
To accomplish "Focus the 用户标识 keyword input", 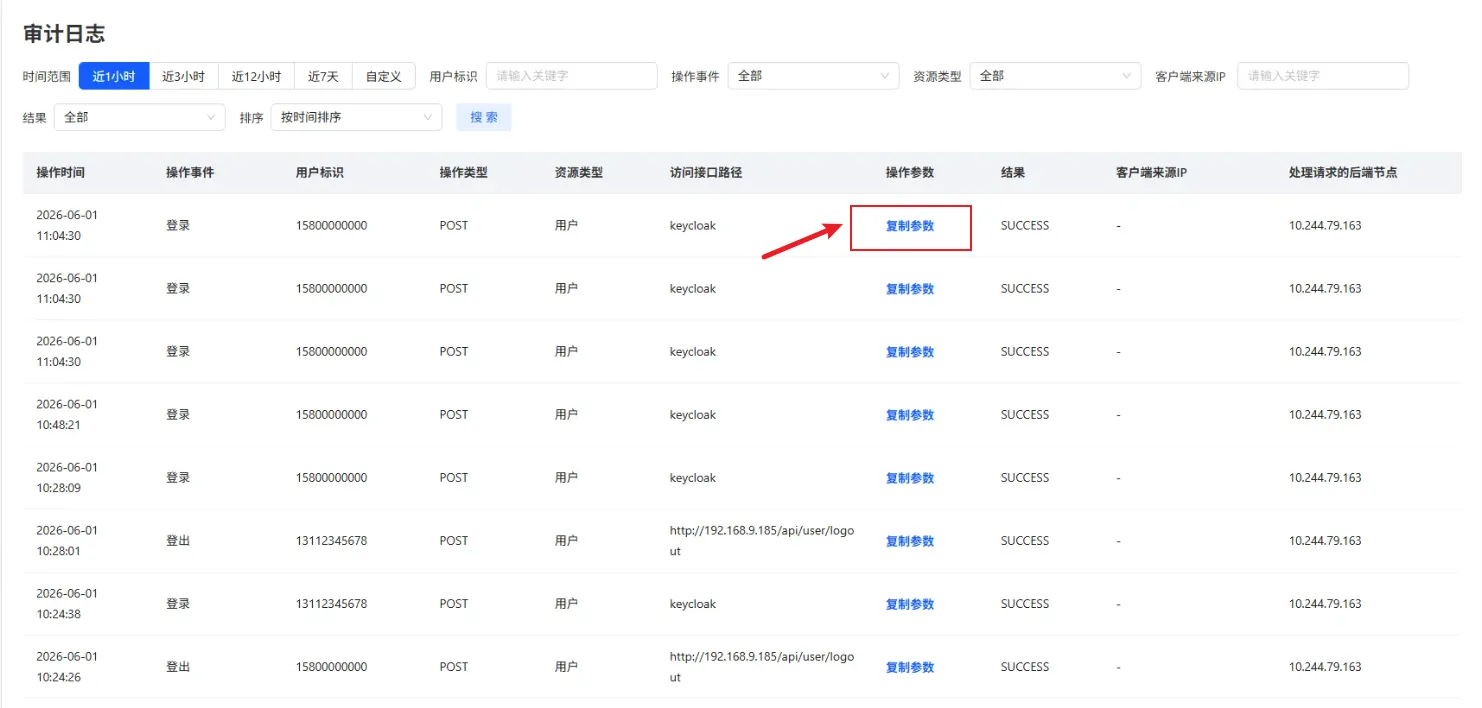I will coord(572,76).
